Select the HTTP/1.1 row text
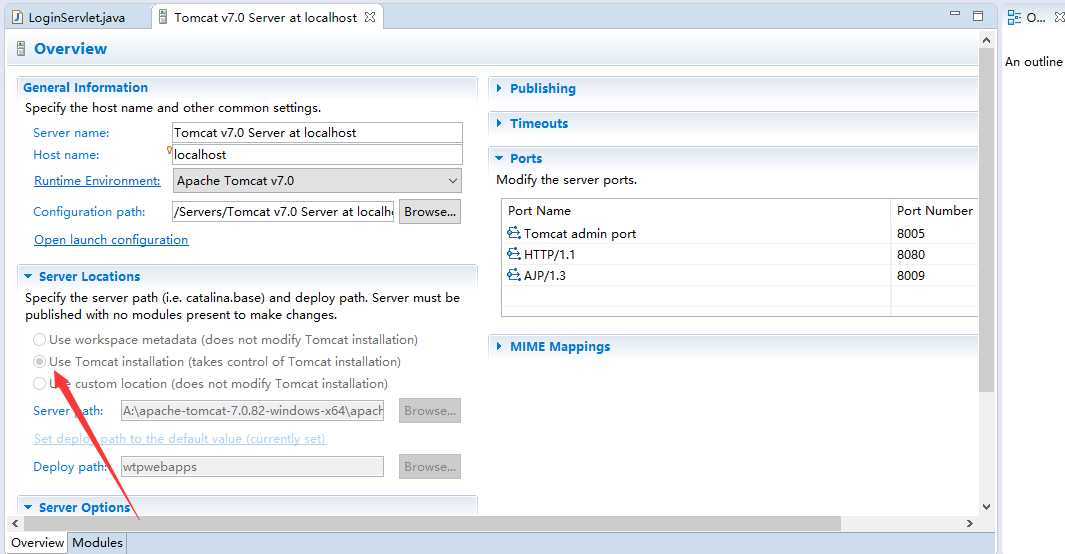This screenshot has height=554, width=1065. tap(549, 255)
